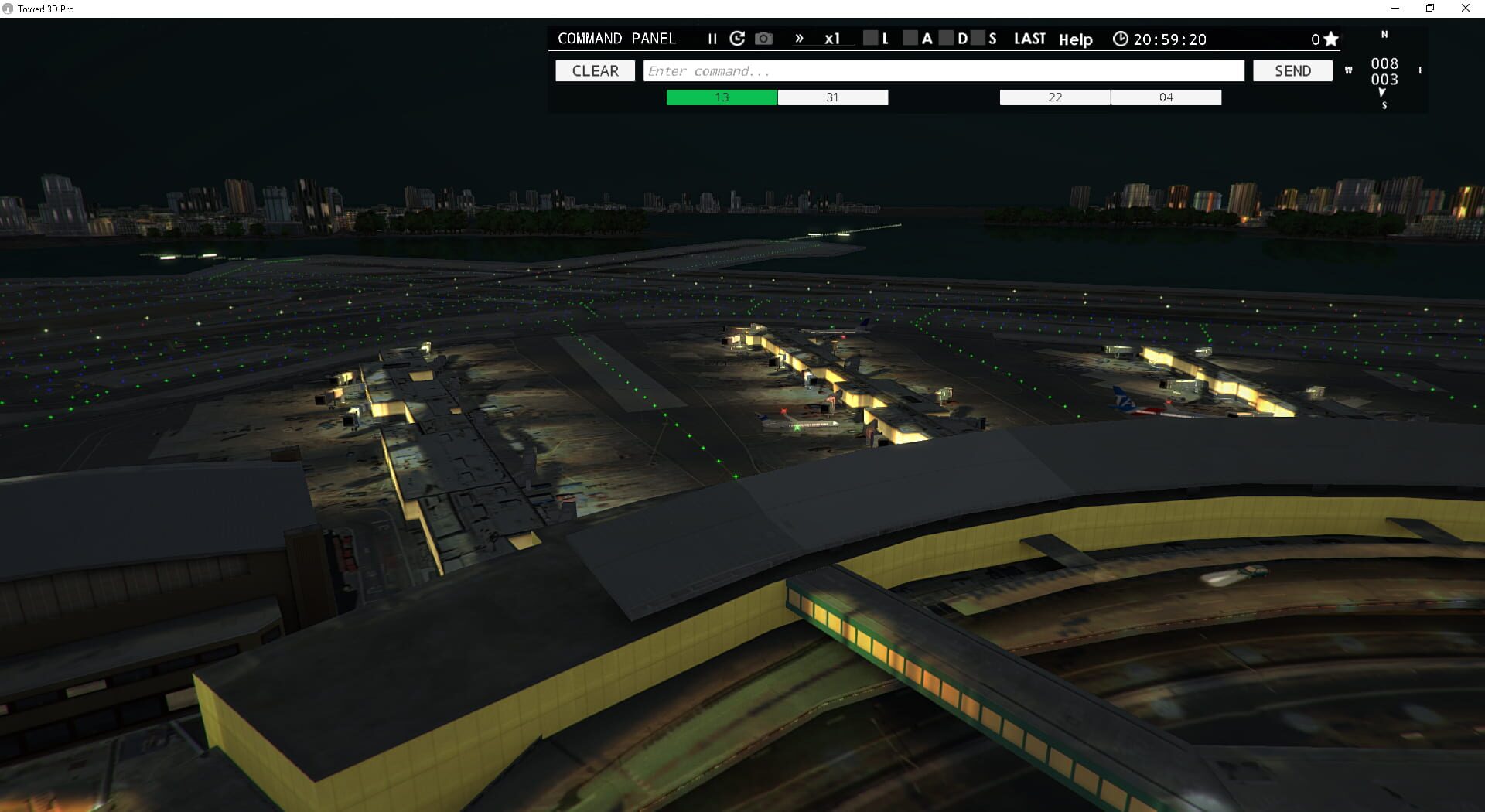Take a screenshot with the camera icon
1485x812 pixels.
click(763, 38)
